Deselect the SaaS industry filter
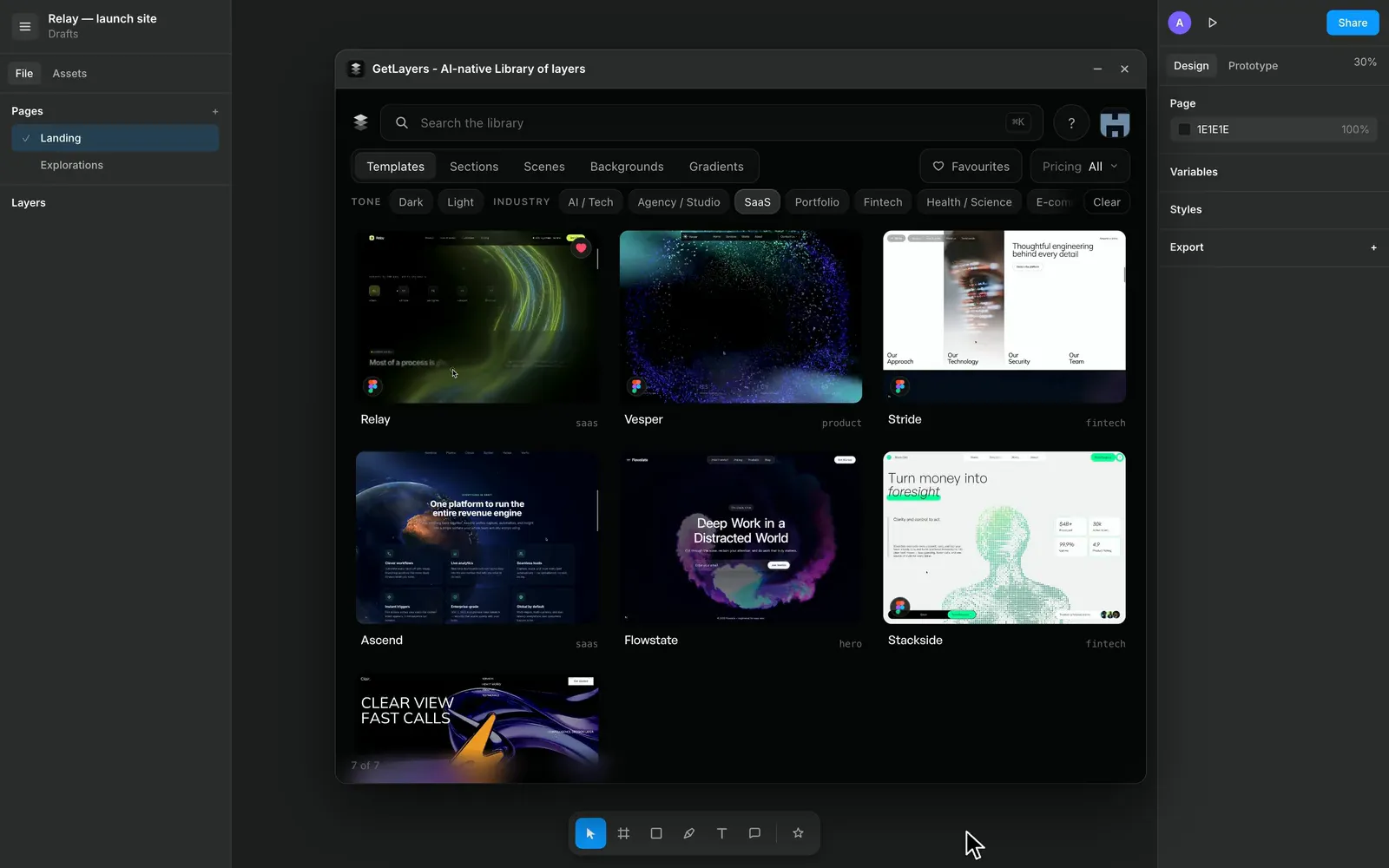The image size is (1389, 868). click(757, 202)
